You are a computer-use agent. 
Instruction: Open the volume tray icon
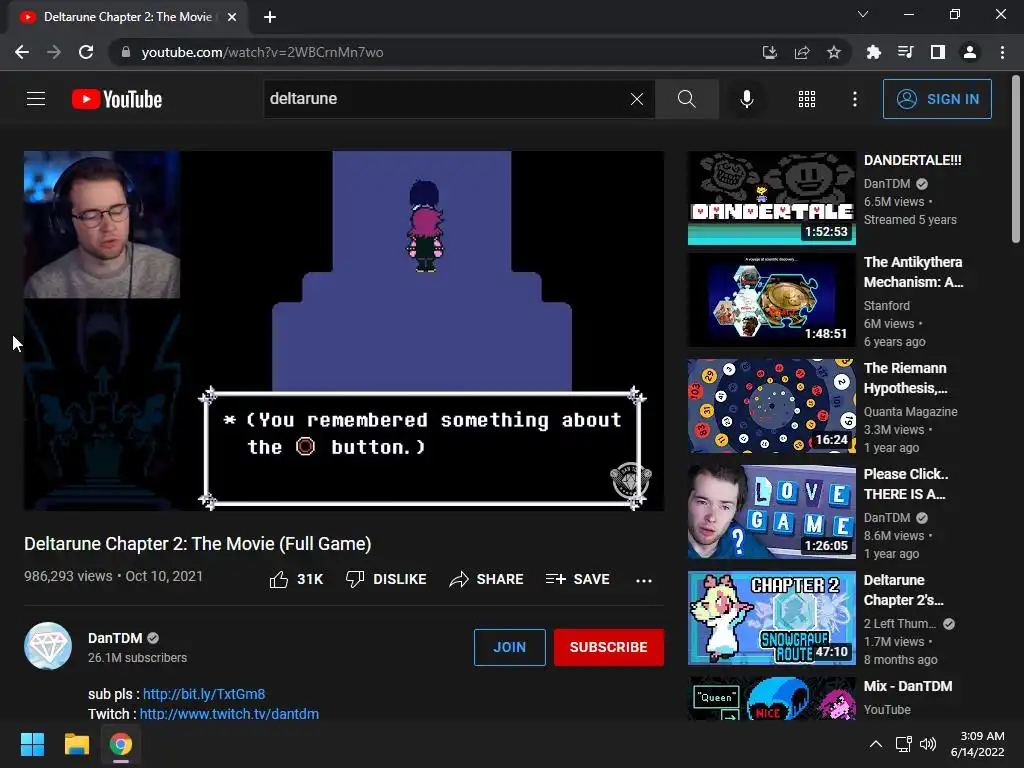[x=927, y=744]
